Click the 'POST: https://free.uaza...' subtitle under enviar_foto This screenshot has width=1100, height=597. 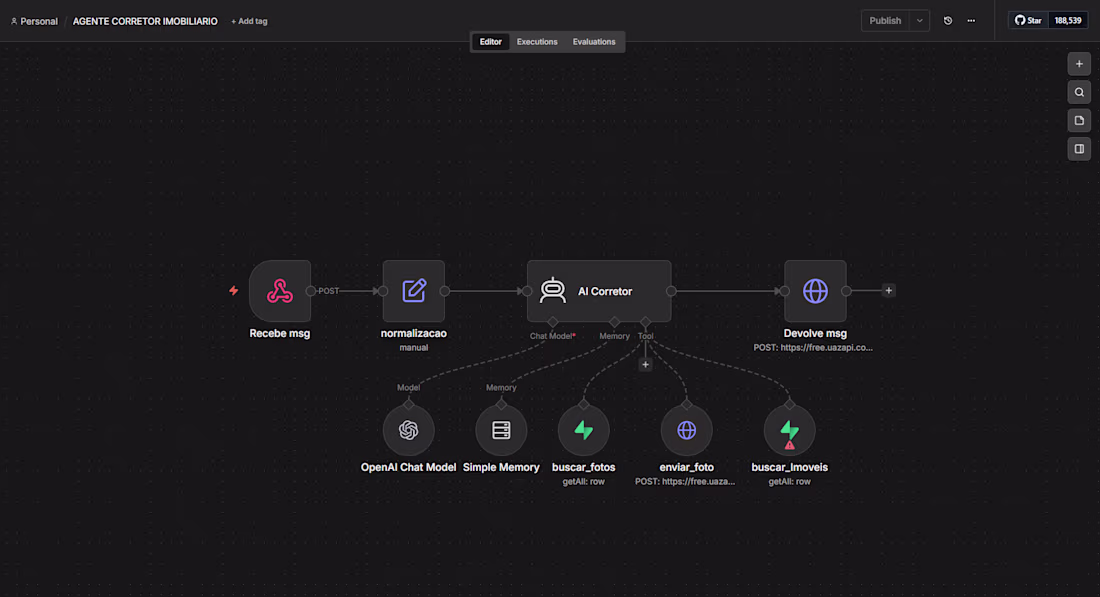pyautogui.click(x=685, y=481)
